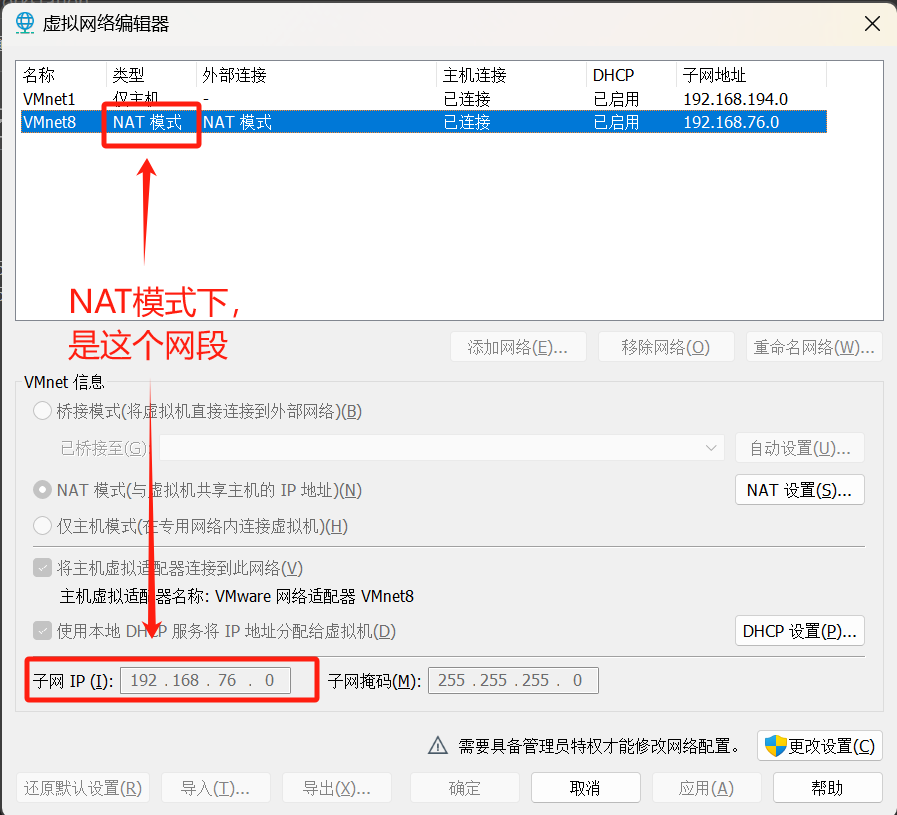Viewport: 897px width, 815px height.
Task: Select the VMnet8 row name
Action: click(x=49, y=122)
